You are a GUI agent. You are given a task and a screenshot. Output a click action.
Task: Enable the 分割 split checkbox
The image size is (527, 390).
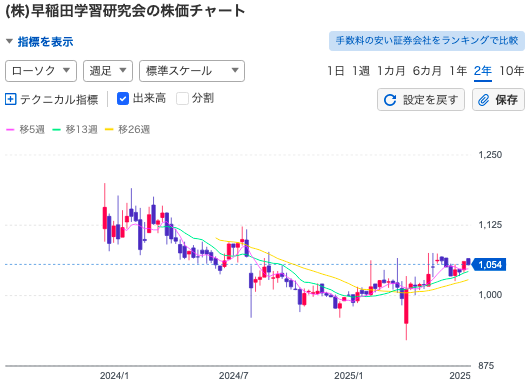click(182, 99)
